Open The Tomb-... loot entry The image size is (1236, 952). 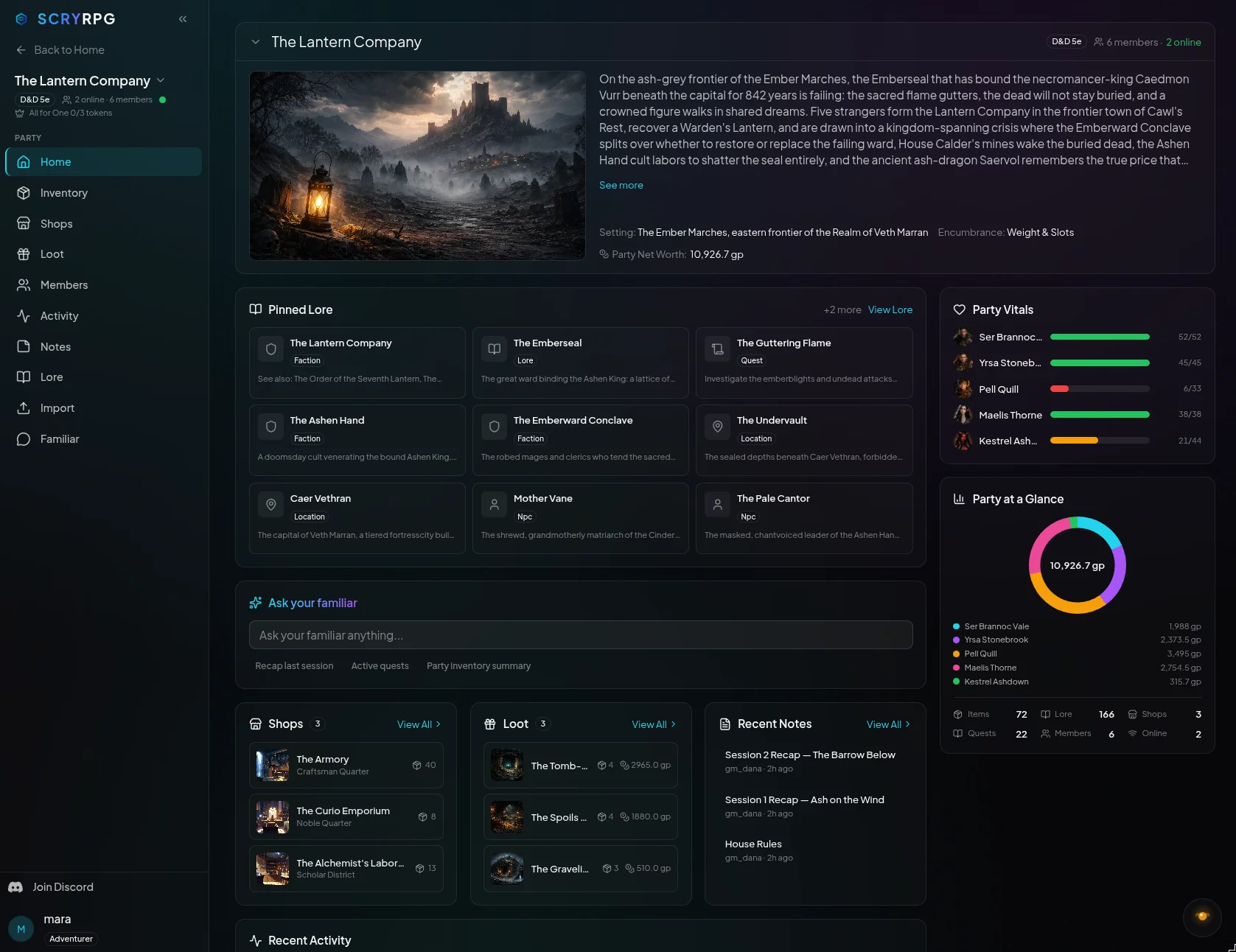581,766
